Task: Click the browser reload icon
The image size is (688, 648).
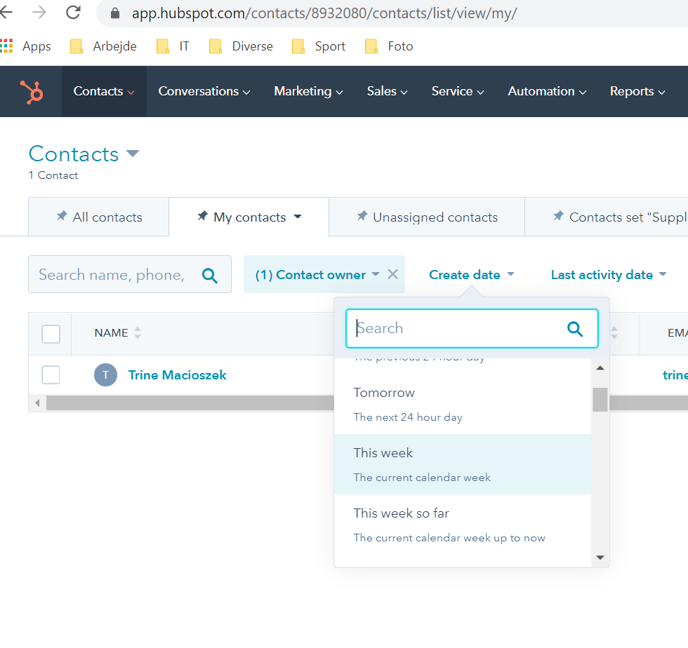Action: [x=73, y=13]
